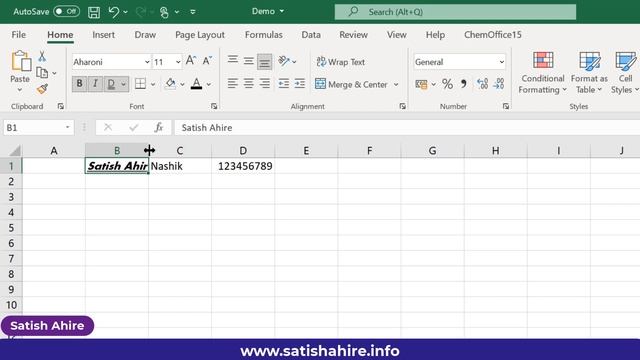Screen dimensions: 640x360
Task: Set Bottom Align for cell text
Action: [x=264, y=62]
